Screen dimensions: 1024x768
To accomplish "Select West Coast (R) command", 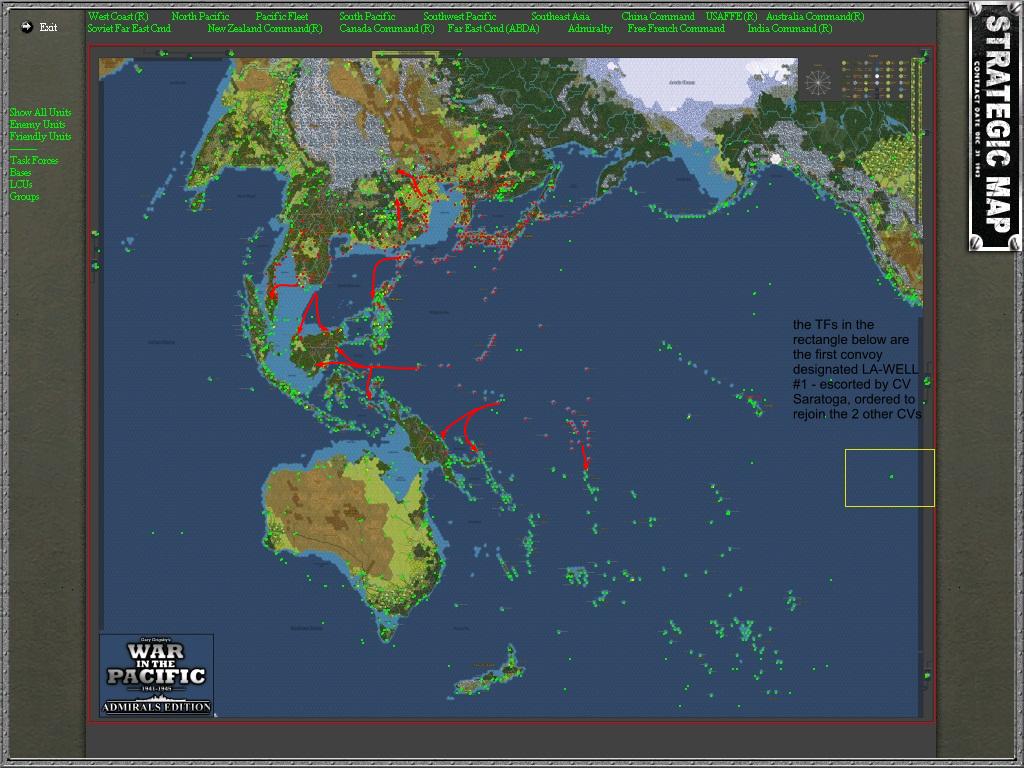I will click(x=118, y=16).
